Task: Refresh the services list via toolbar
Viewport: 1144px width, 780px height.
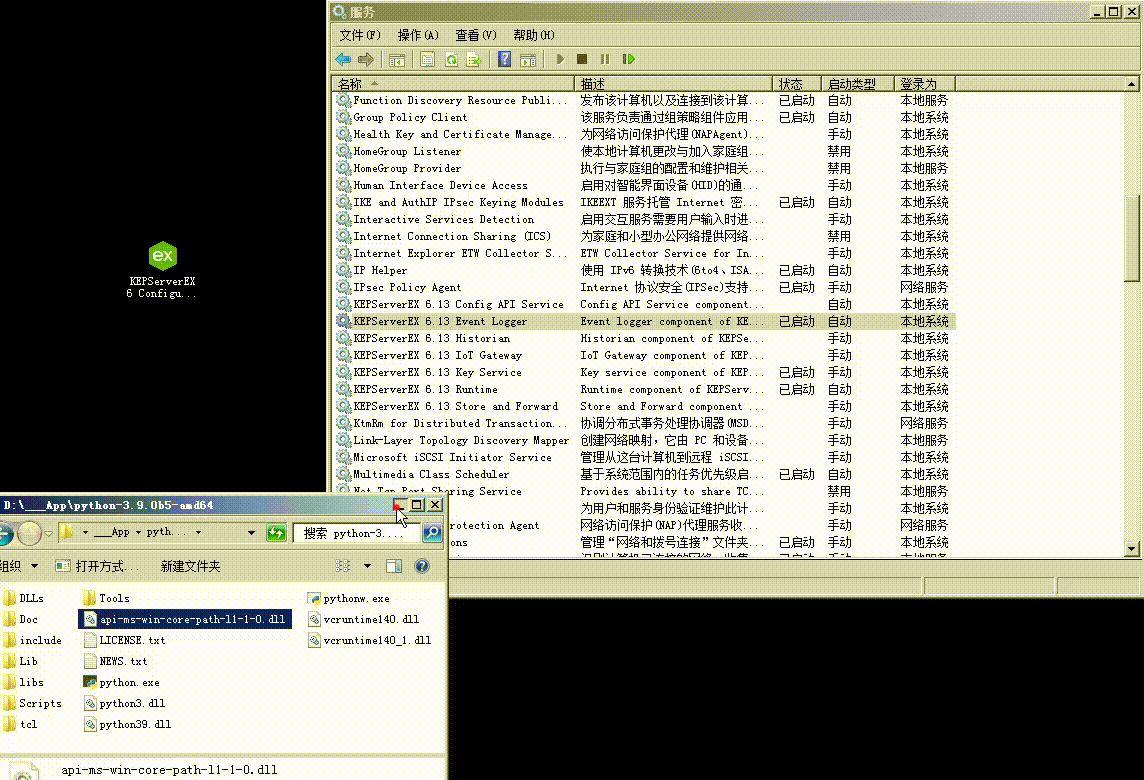Action: pos(451,59)
